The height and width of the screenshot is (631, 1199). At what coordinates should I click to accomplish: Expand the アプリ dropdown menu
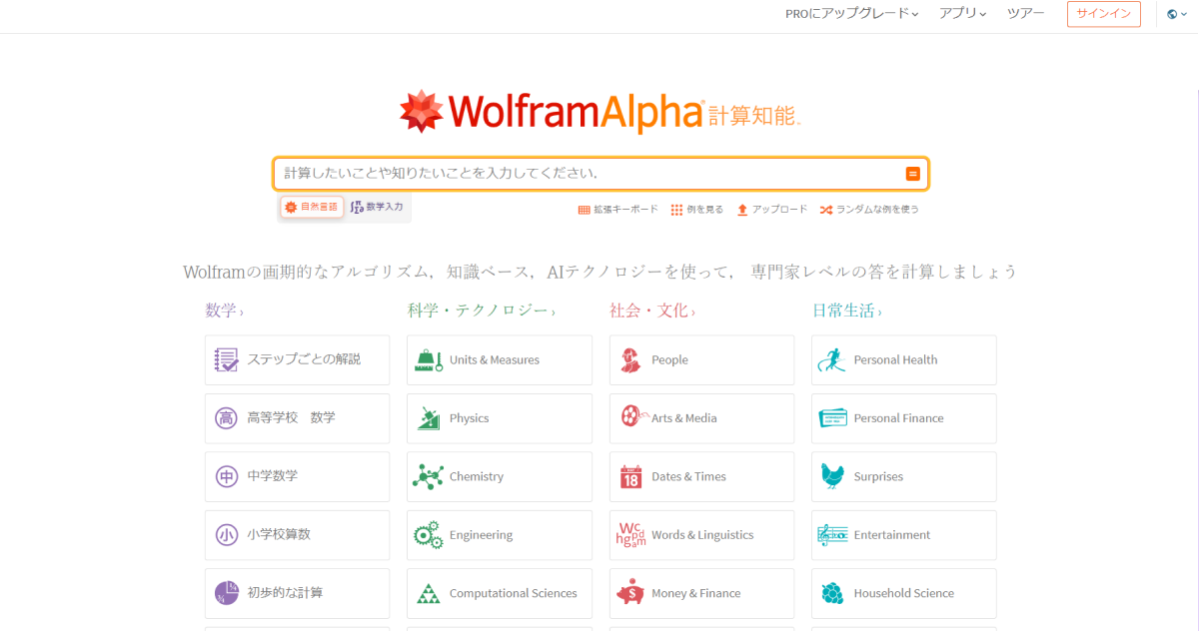click(x=963, y=14)
